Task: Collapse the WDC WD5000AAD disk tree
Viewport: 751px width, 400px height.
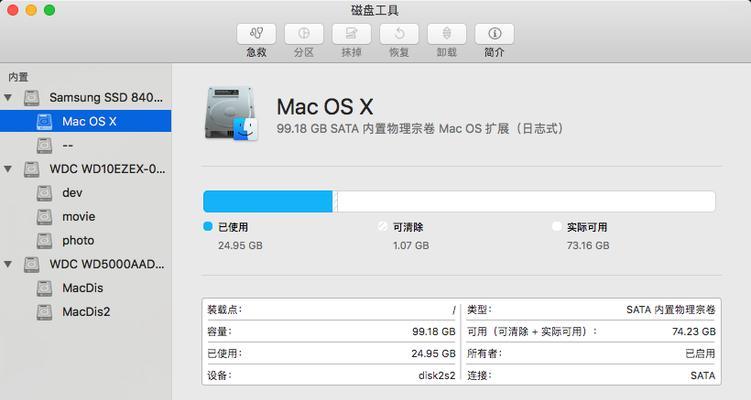Action: [8, 264]
